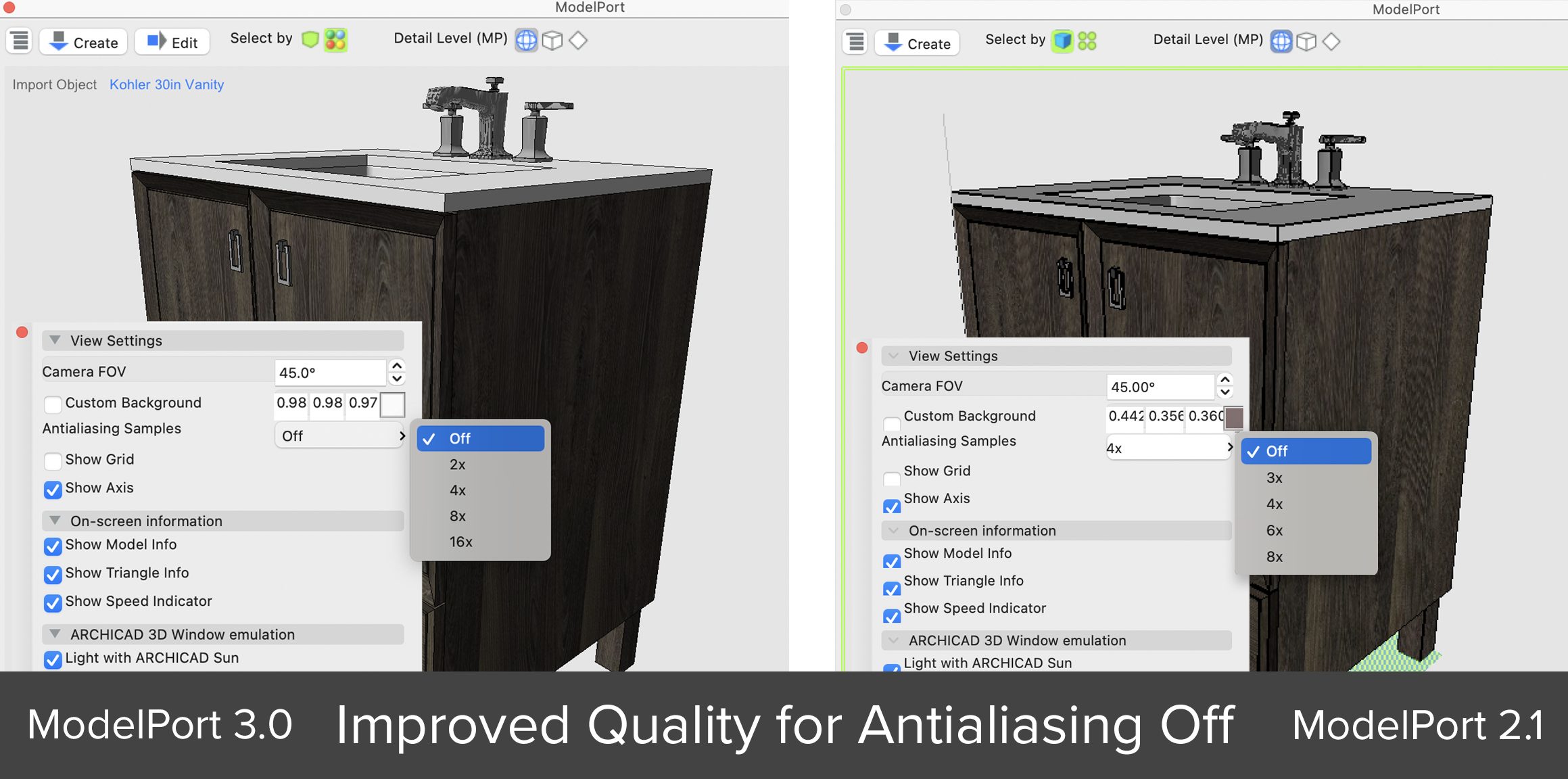Image resolution: width=1568 pixels, height=779 pixels.
Task: Uncheck Show Triangle Info
Action: pos(53,575)
